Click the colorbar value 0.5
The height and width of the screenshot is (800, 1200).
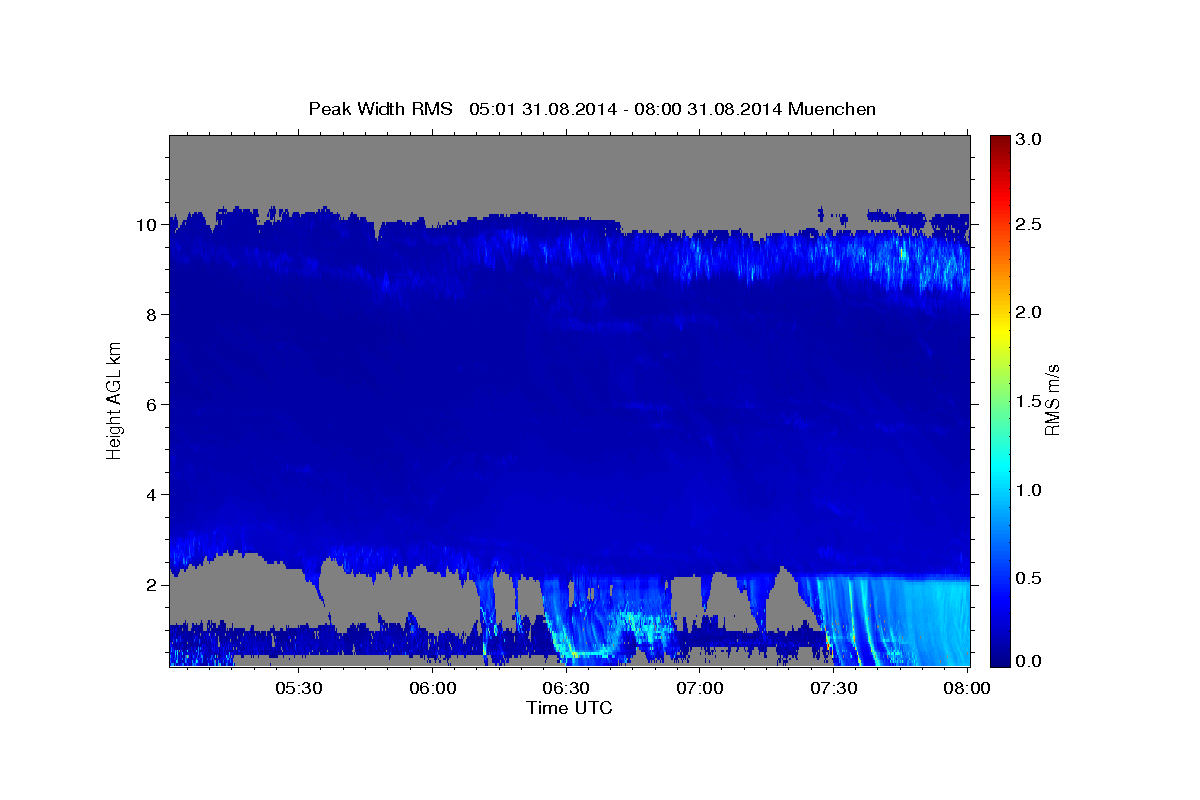[1030, 578]
